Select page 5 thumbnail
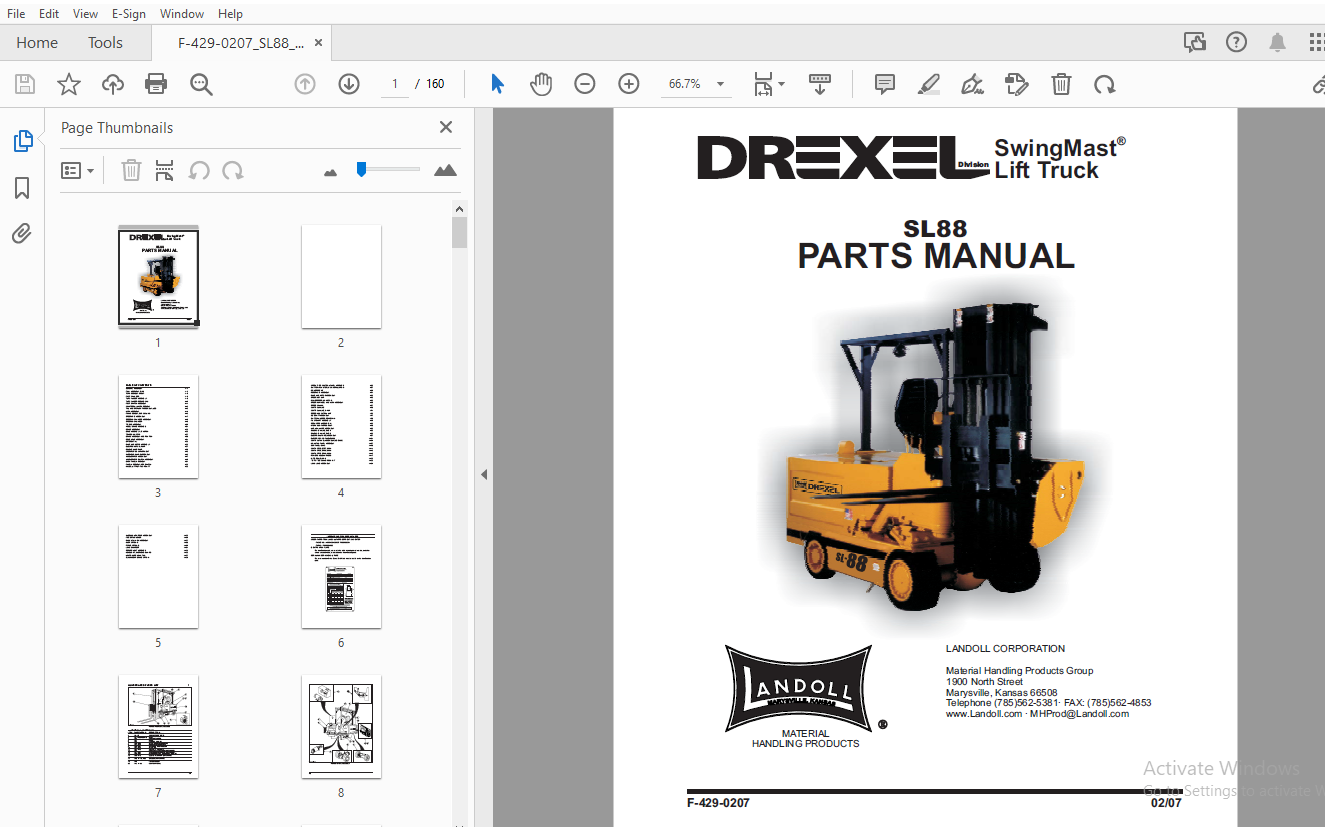 pyautogui.click(x=158, y=576)
